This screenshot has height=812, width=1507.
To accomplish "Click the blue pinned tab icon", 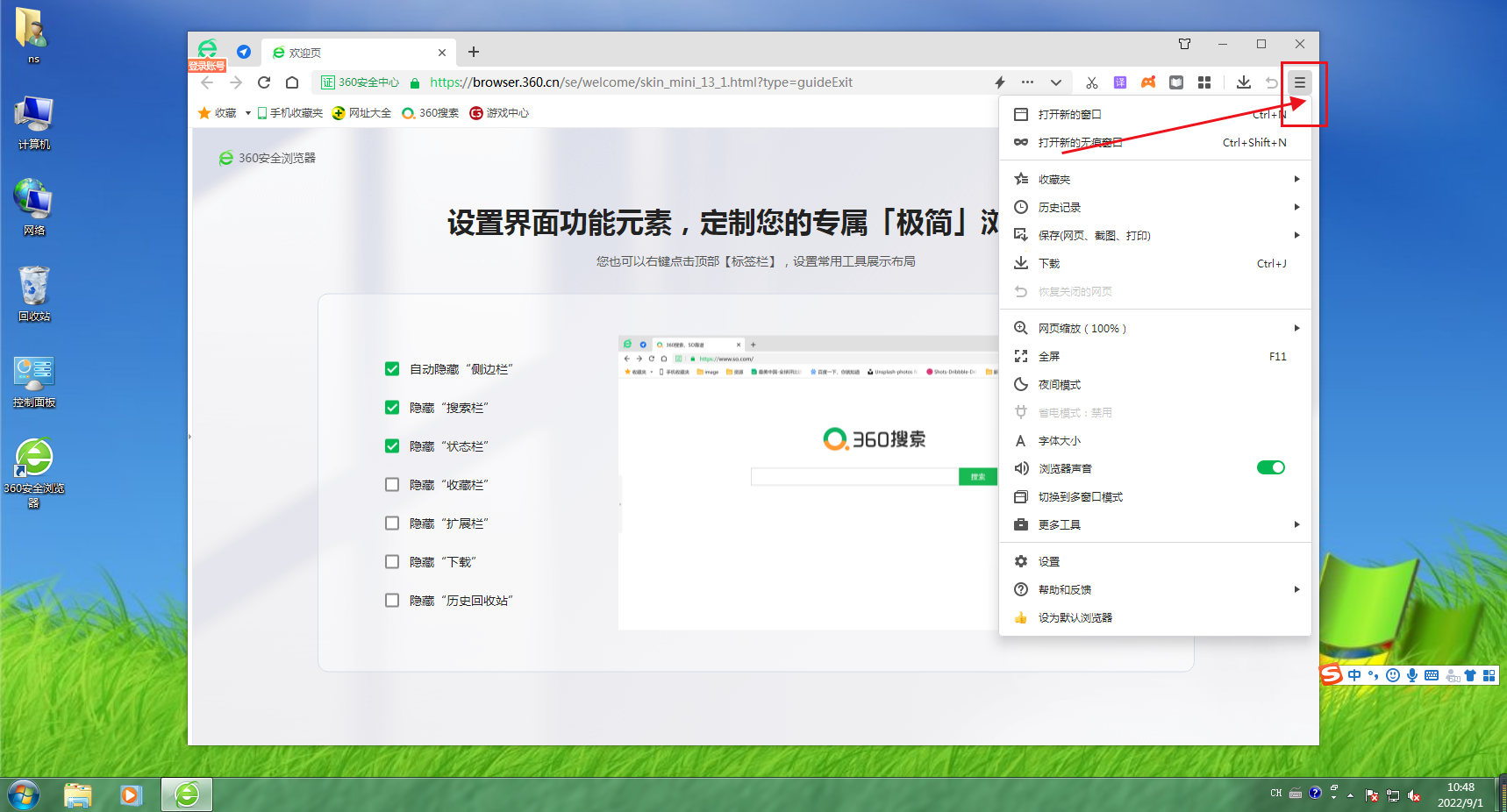I will (244, 52).
